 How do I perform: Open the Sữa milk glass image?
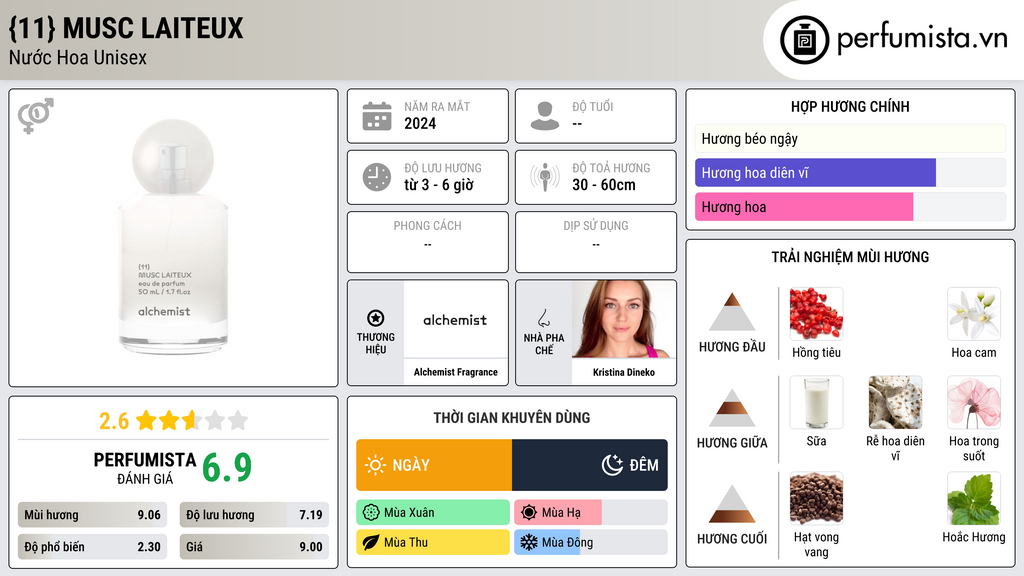[816, 402]
